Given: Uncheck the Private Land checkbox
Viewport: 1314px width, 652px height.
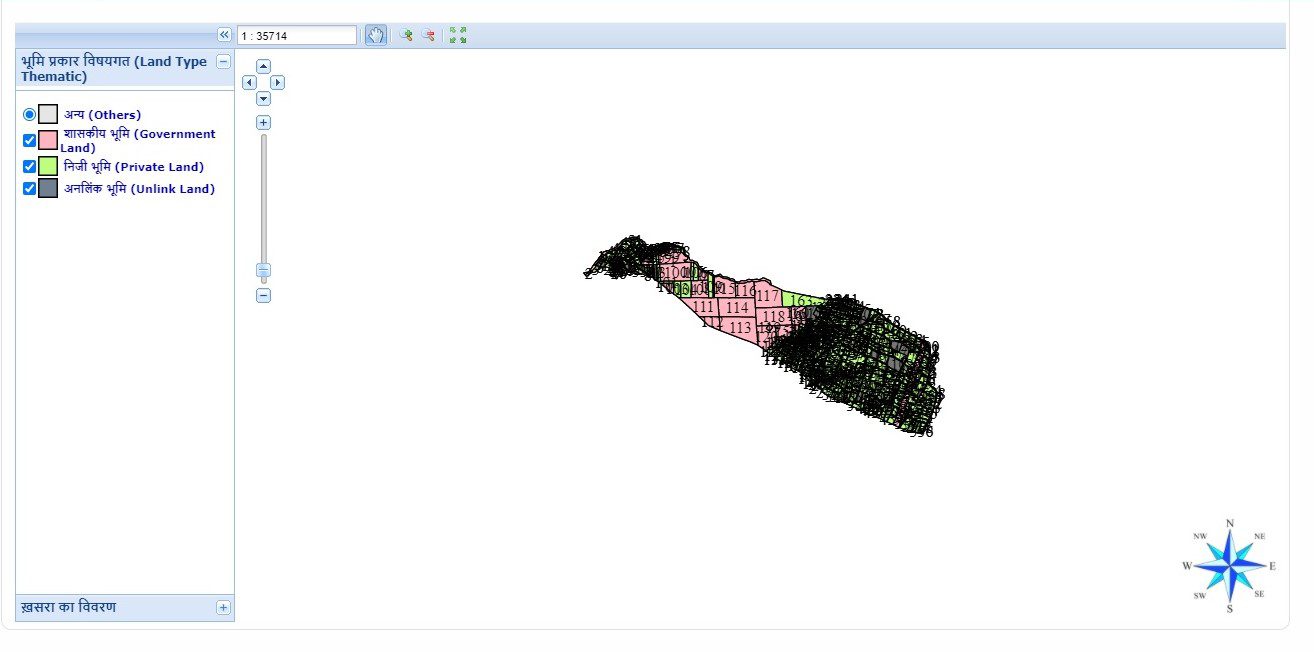Looking at the screenshot, I should coord(29,167).
